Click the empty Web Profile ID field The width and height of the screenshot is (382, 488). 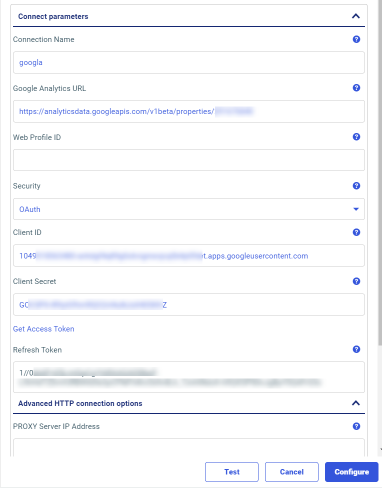[189, 160]
